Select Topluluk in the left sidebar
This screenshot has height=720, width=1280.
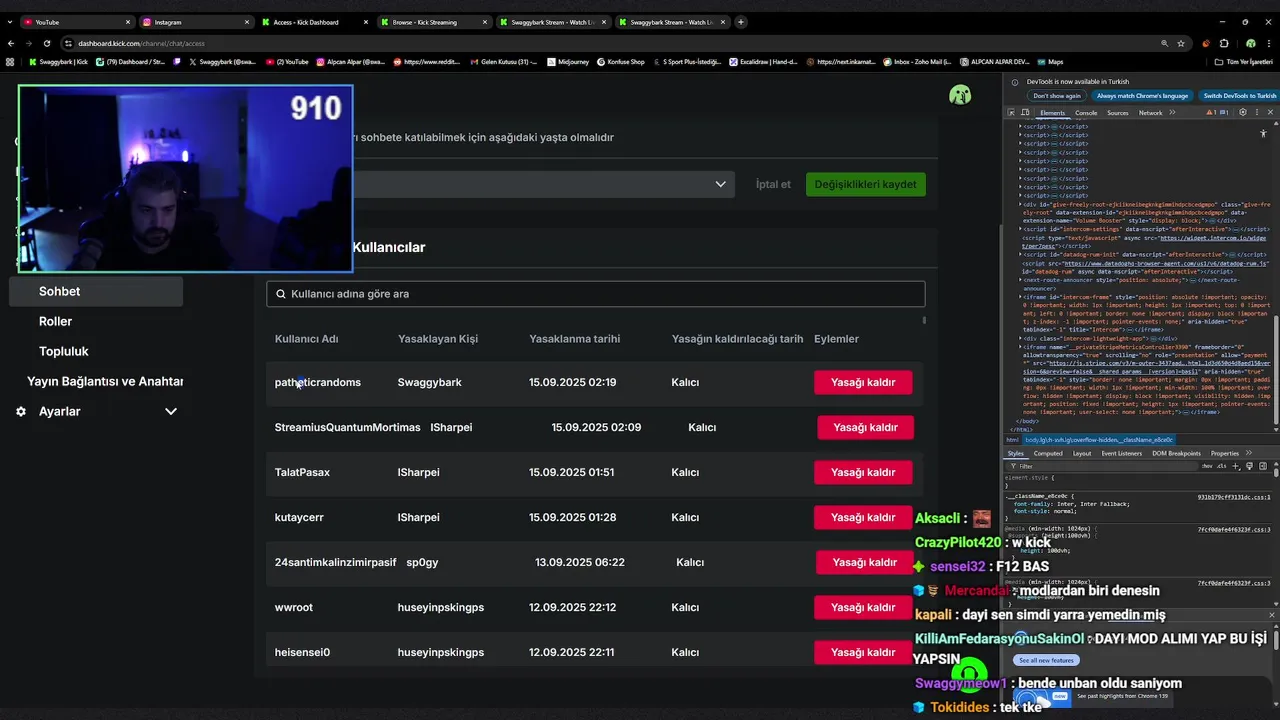pos(64,351)
